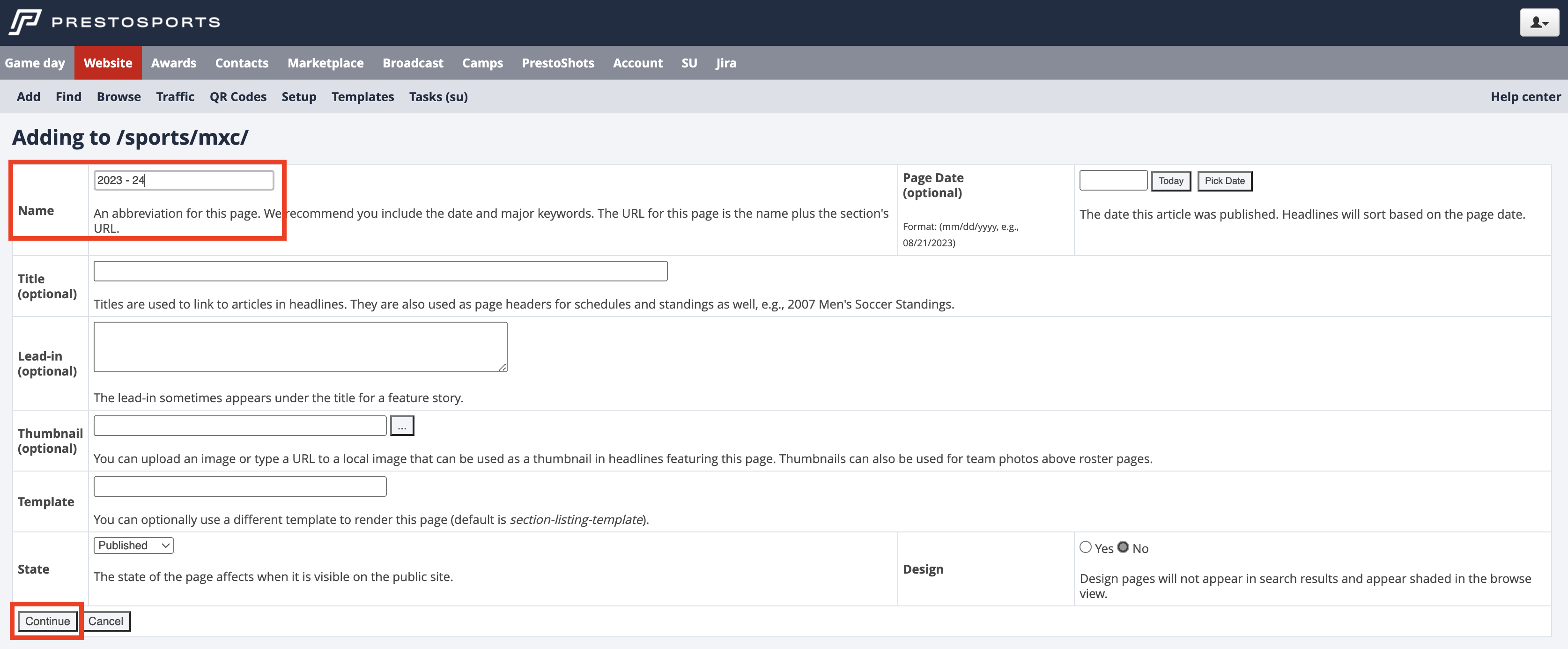Open the Templates submenu link
The width and height of the screenshot is (1568, 649).
point(363,96)
